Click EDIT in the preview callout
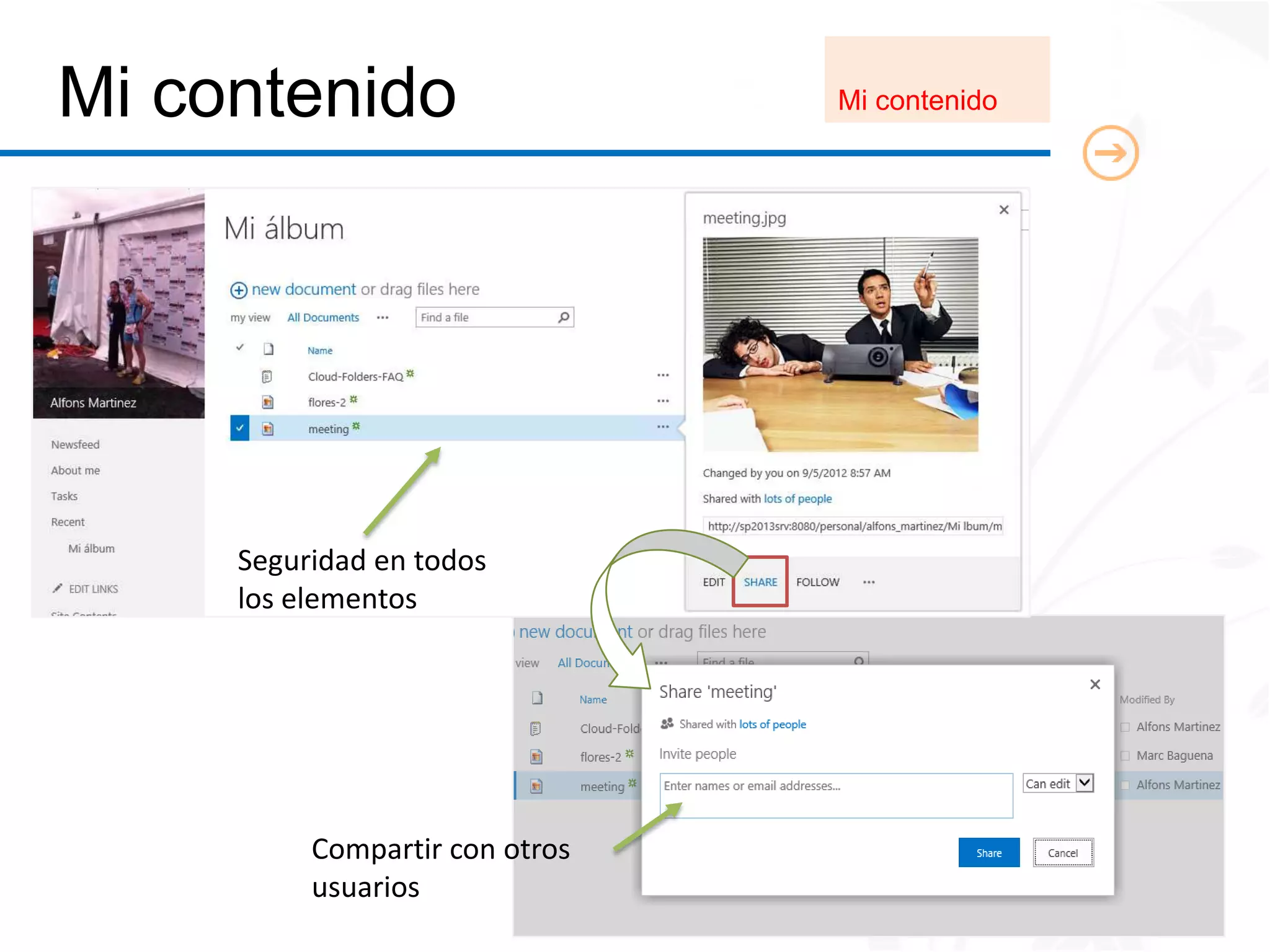1270x952 pixels. coord(714,582)
